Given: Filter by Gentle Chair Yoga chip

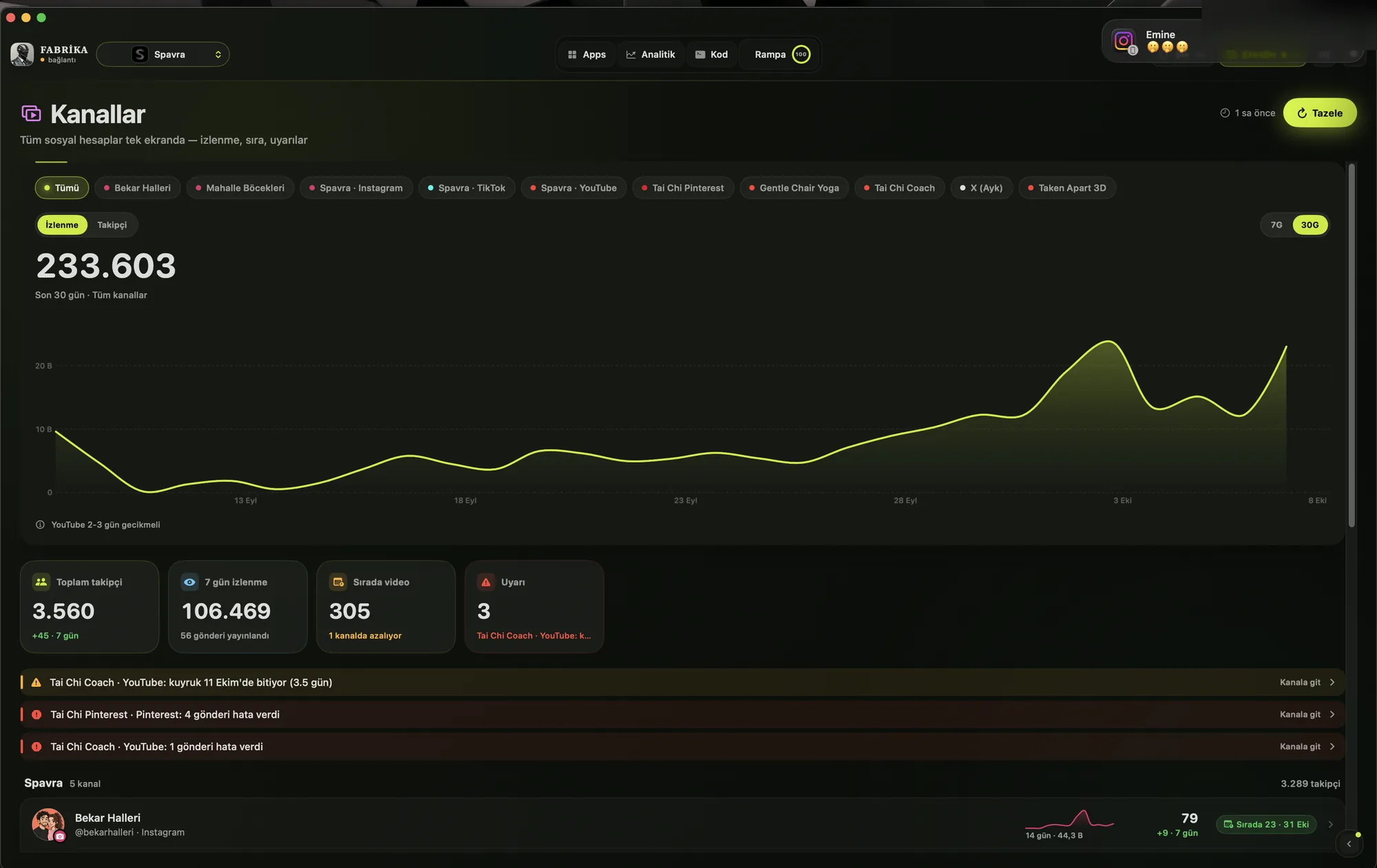Looking at the screenshot, I should pyautogui.click(x=795, y=188).
